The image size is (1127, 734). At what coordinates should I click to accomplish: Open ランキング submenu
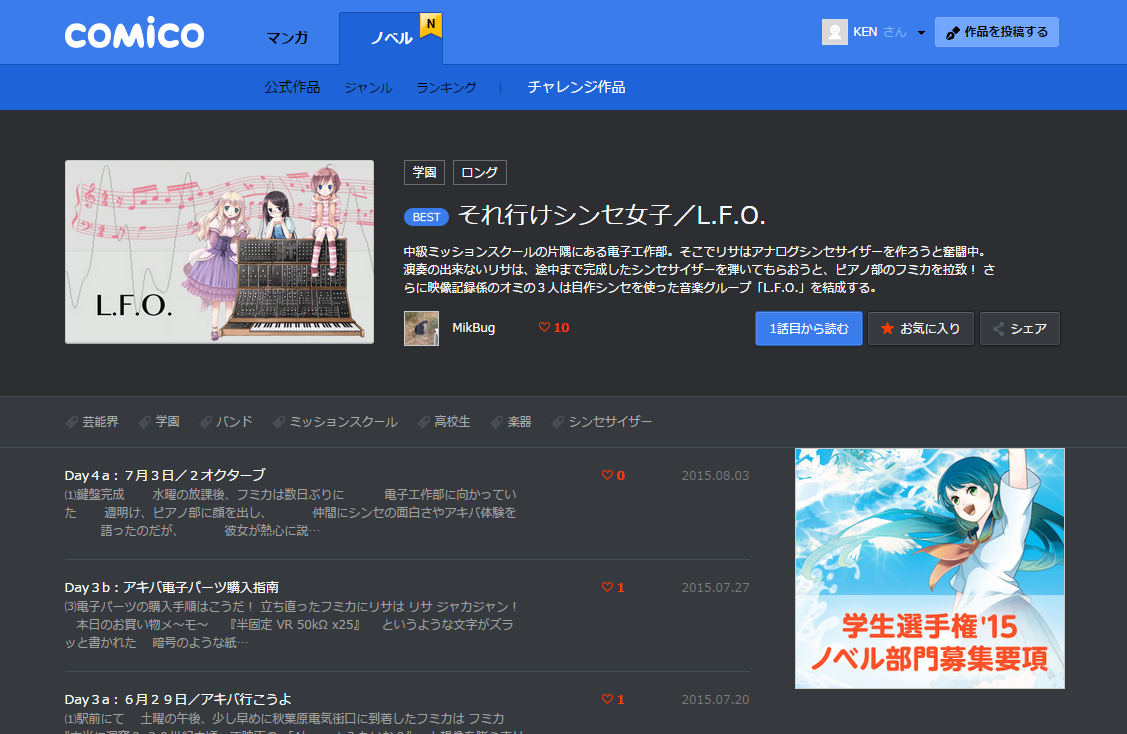(x=446, y=88)
